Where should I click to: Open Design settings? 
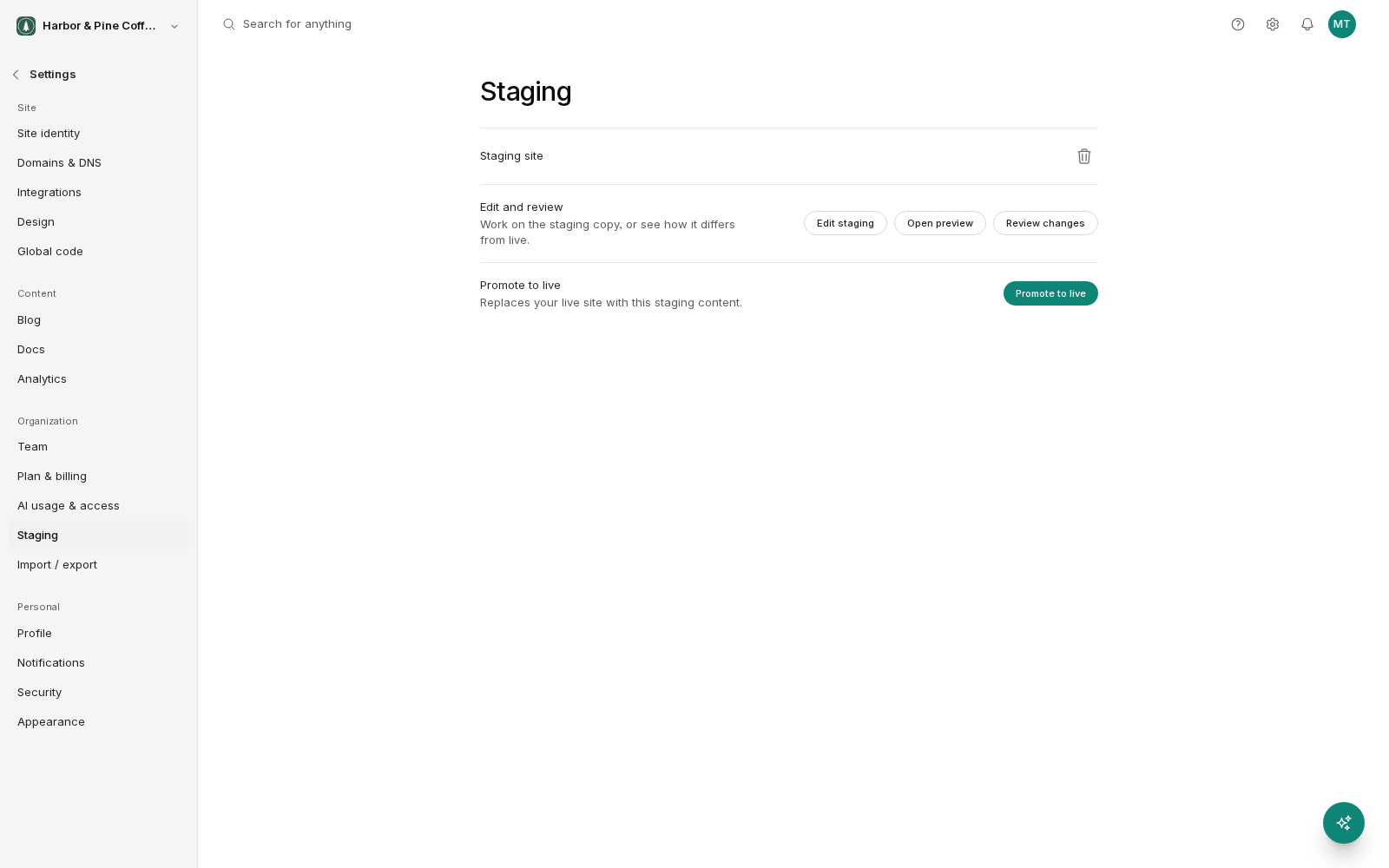[98, 222]
